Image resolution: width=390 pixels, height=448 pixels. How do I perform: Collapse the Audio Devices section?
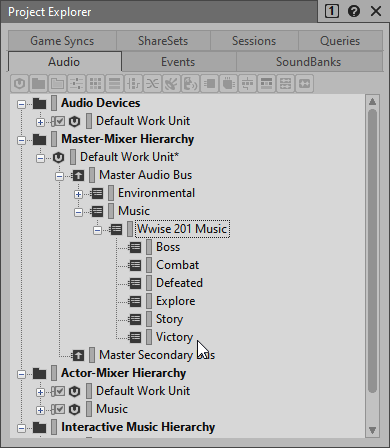pos(21,104)
